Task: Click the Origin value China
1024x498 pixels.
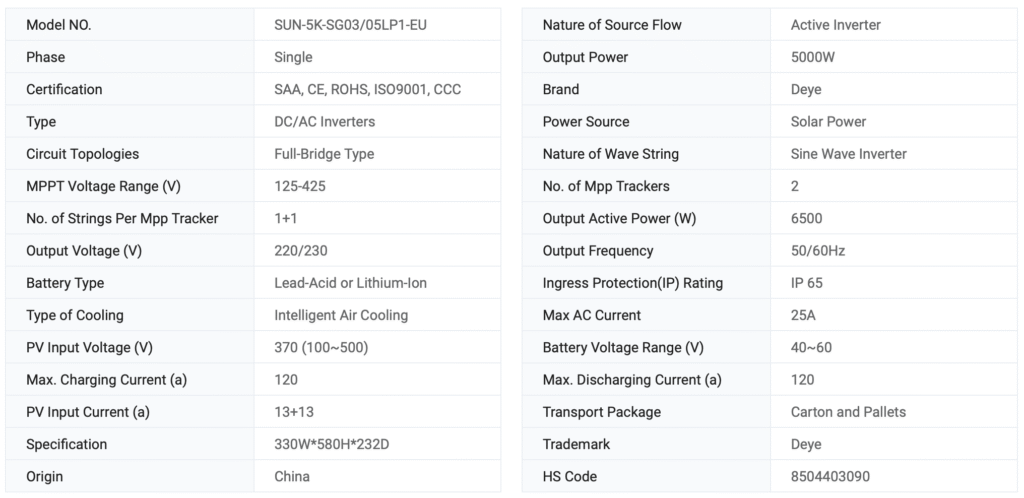Action: click(292, 476)
